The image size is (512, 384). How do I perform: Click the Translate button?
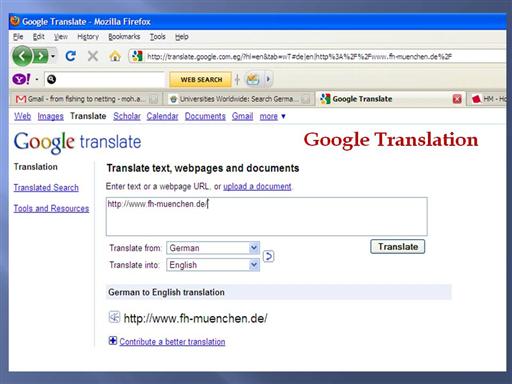coord(397,247)
